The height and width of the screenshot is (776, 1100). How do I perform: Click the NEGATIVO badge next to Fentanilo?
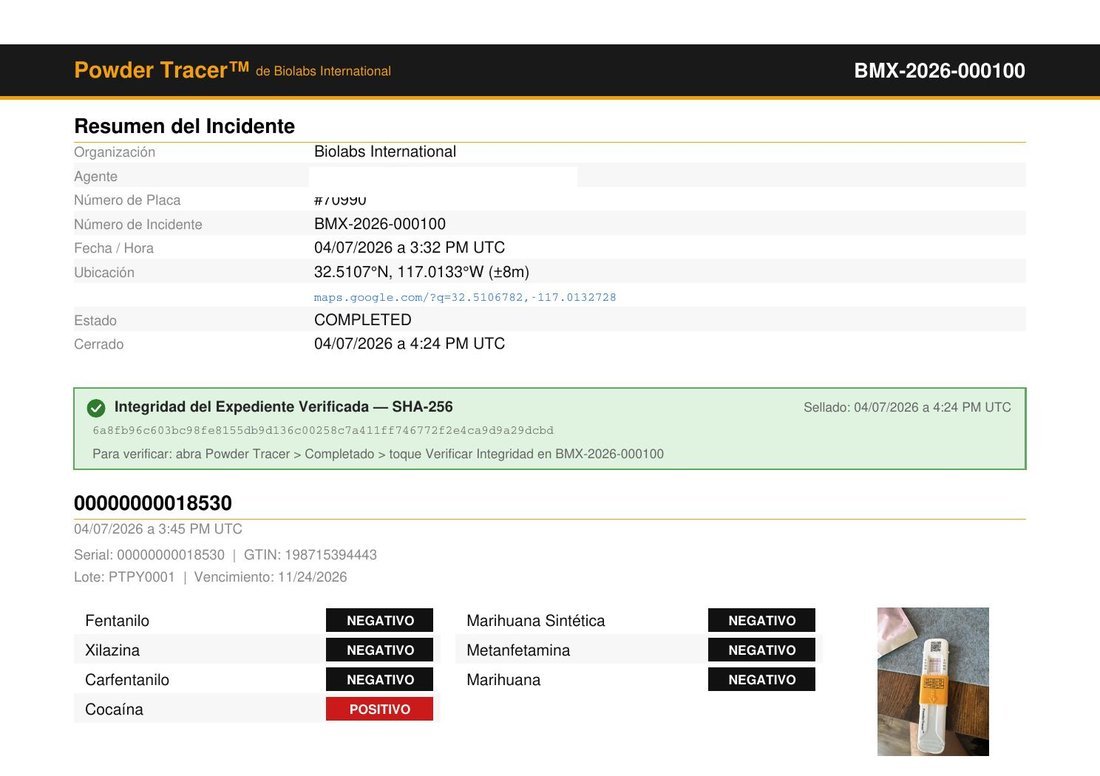point(380,620)
